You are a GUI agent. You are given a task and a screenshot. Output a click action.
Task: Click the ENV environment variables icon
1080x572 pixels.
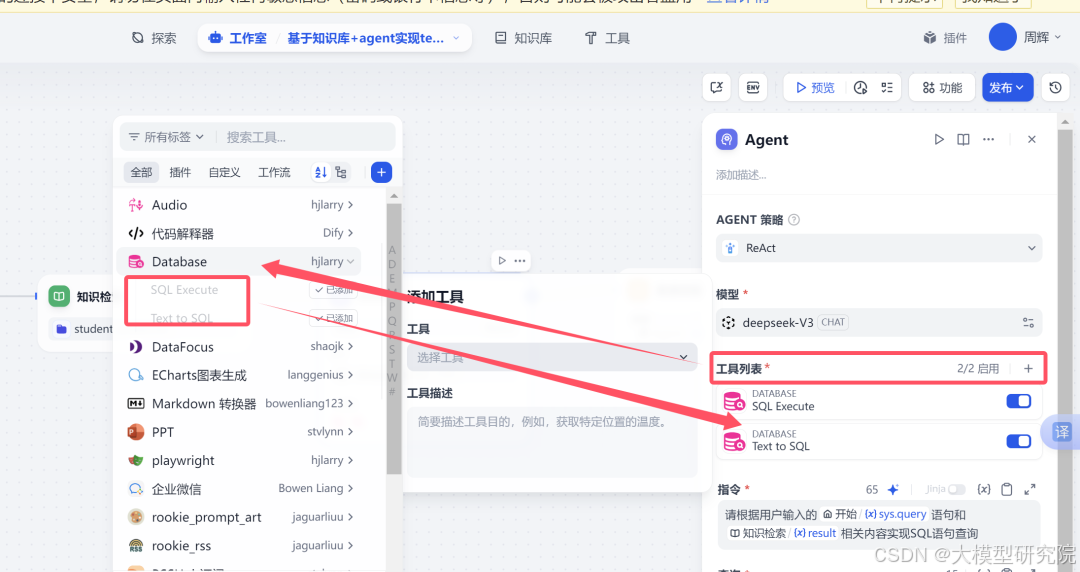coord(753,88)
